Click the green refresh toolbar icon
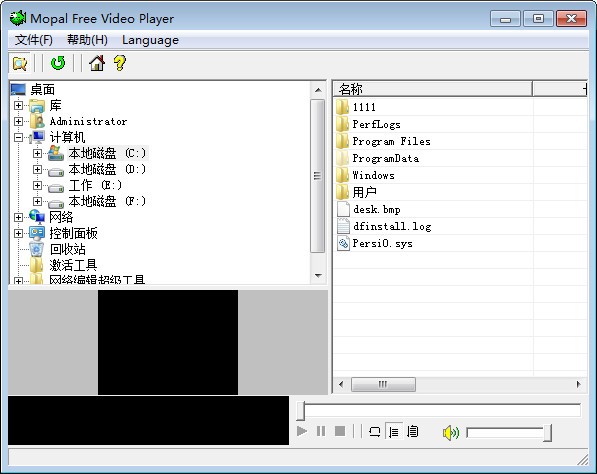The image size is (597, 474). [58, 63]
